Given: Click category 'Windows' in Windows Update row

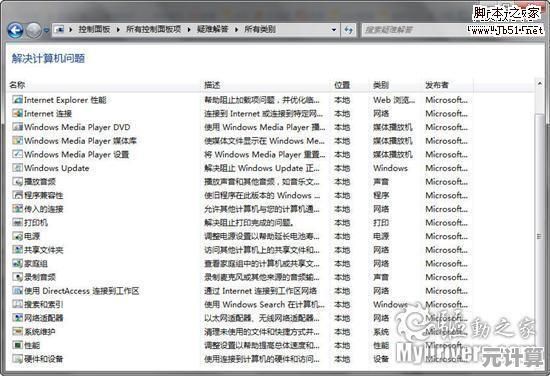Looking at the screenshot, I should pyautogui.click(x=390, y=168).
